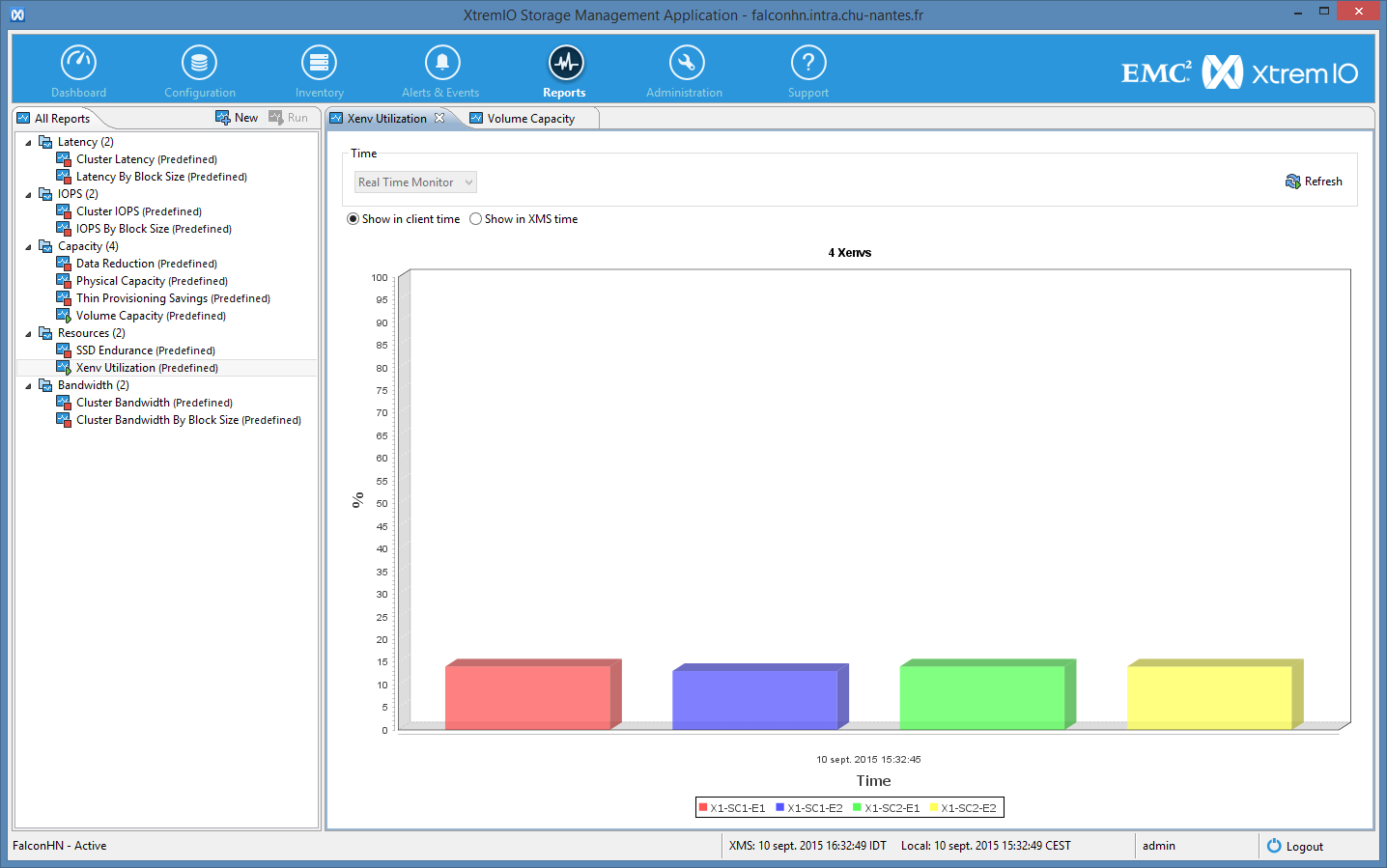Viewport: 1387px width, 868px height.
Task: Open the Real Time Monitor dropdown
Action: coord(415,182)
